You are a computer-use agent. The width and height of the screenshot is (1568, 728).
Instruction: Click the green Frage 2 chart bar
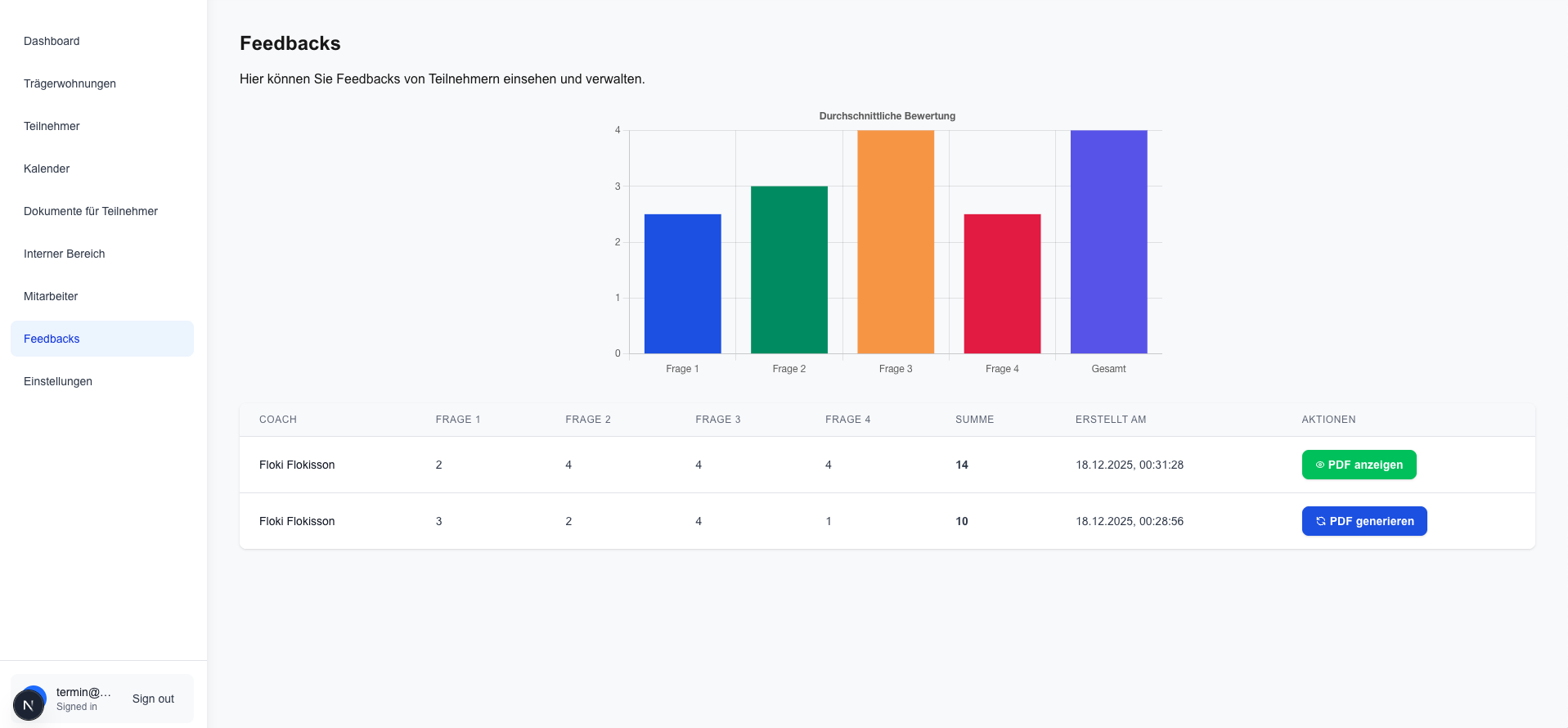coord(788,270)
